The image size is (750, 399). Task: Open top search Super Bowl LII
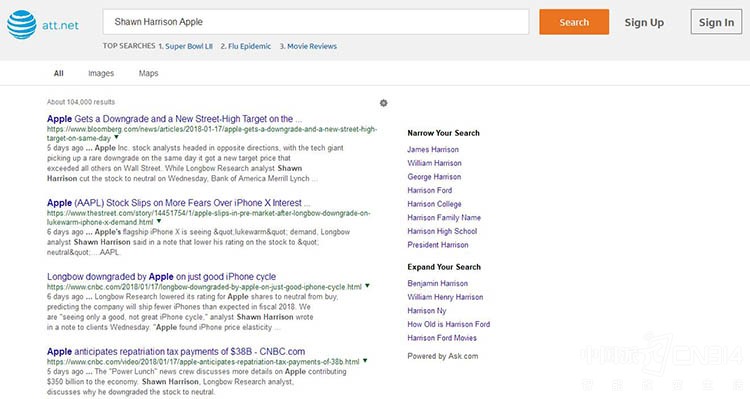pyautogui.click(x=189, y=46)
